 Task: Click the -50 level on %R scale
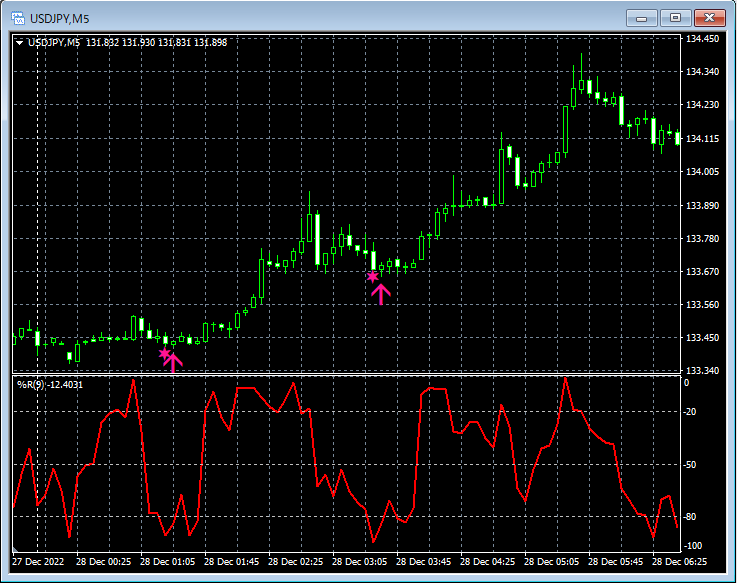(x=690, y=464)
